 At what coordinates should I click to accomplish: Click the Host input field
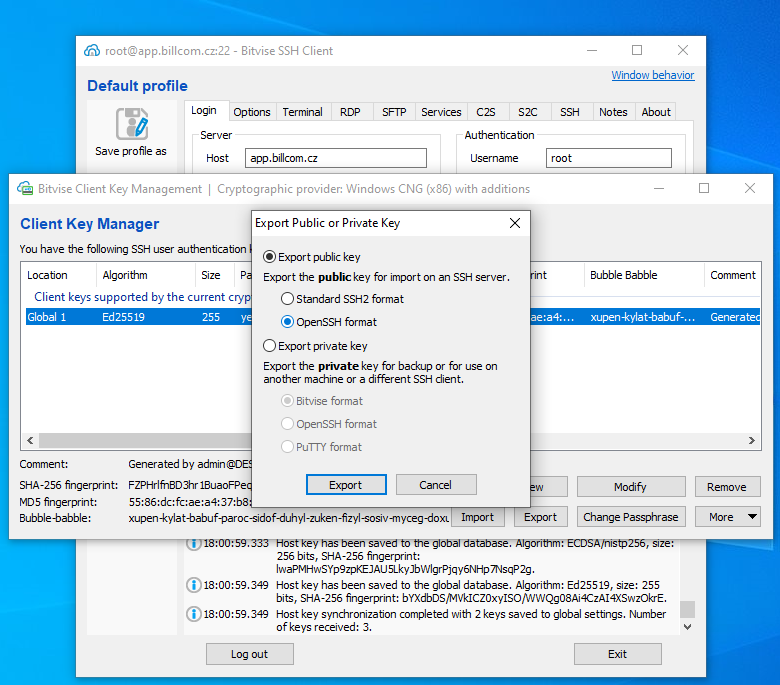(x=336, y=158)
